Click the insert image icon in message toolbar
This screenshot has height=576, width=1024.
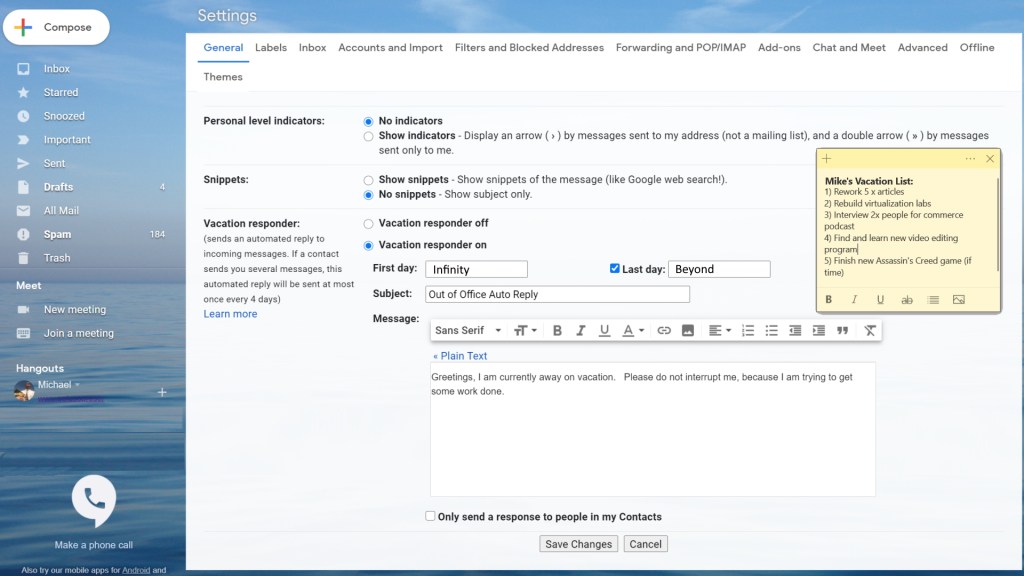(688, 331)
